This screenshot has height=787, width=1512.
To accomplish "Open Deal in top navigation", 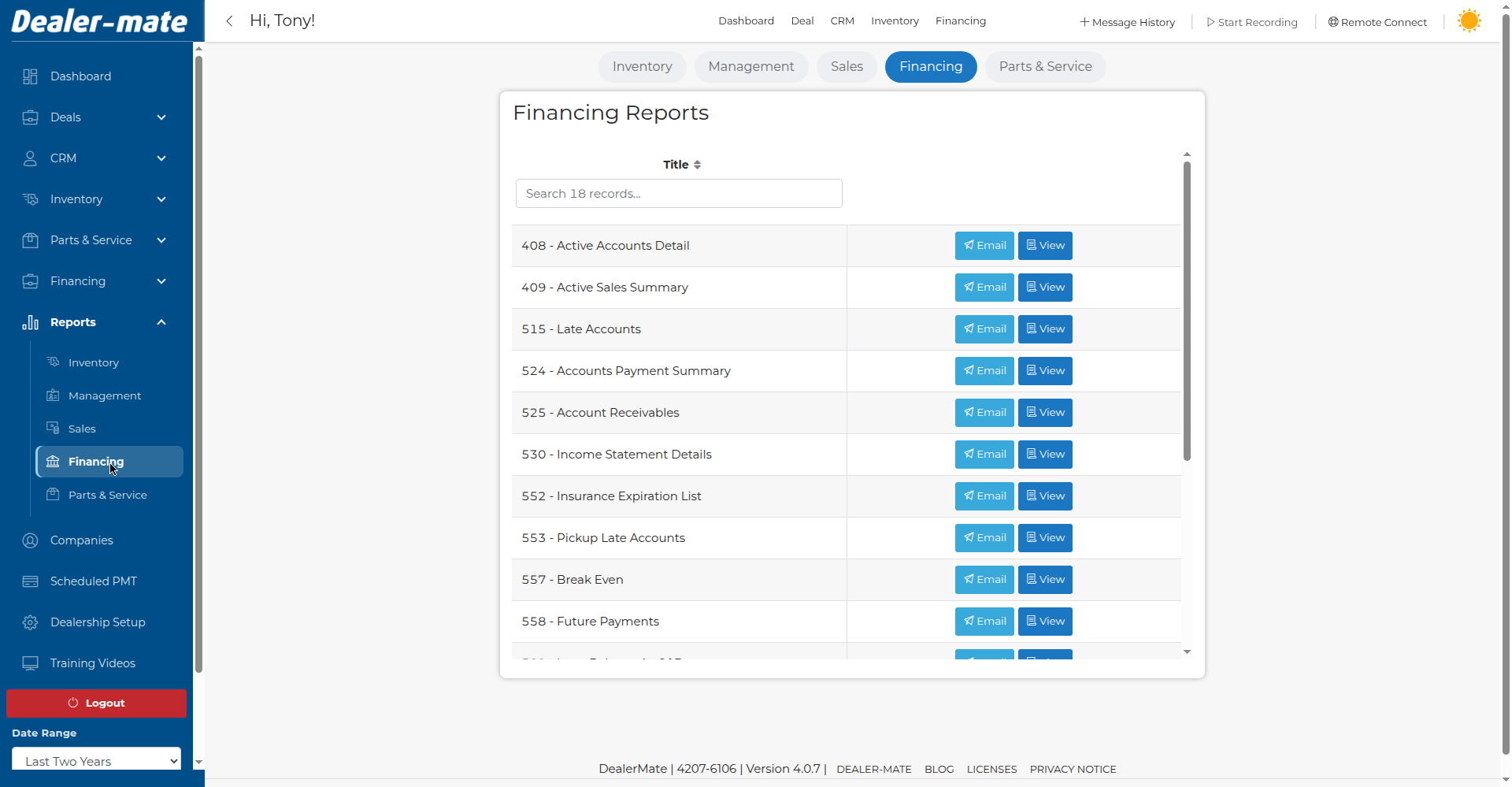I will [802, 21].
